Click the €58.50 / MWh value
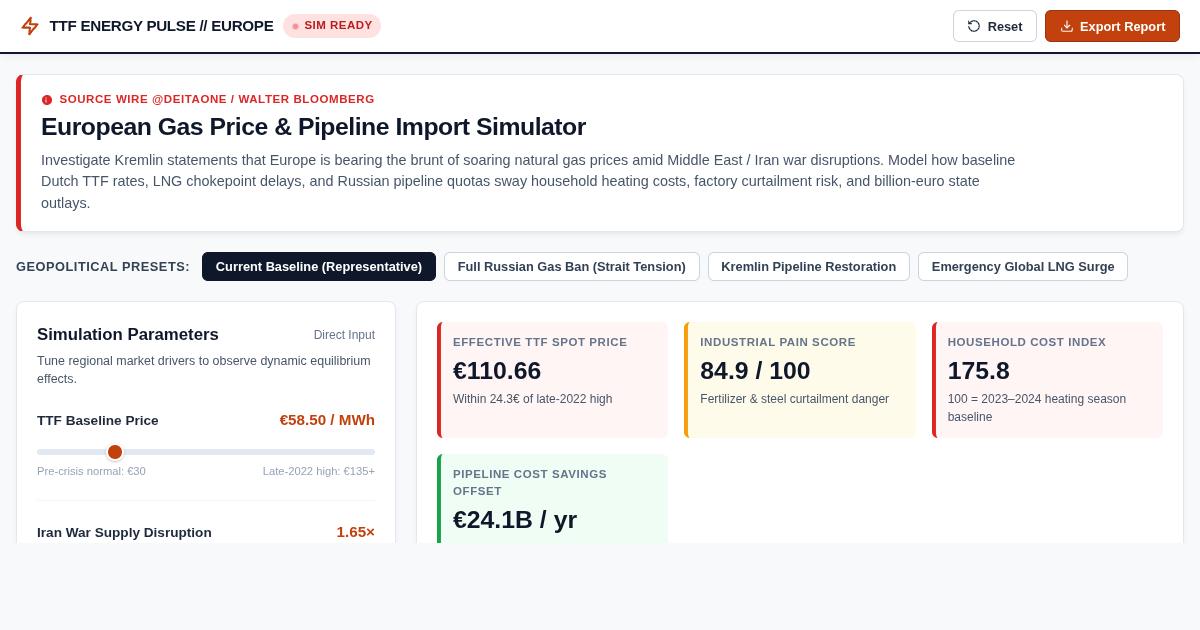 (x=327, y=420)
